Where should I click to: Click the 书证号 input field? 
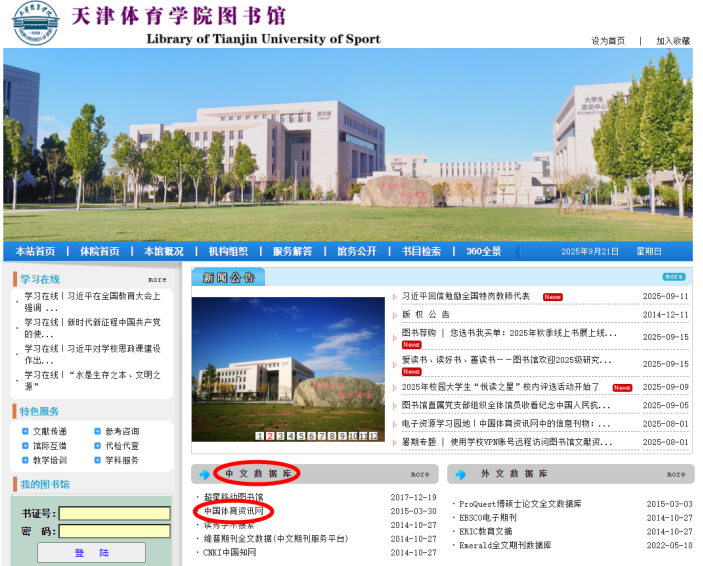coord(100,514)
